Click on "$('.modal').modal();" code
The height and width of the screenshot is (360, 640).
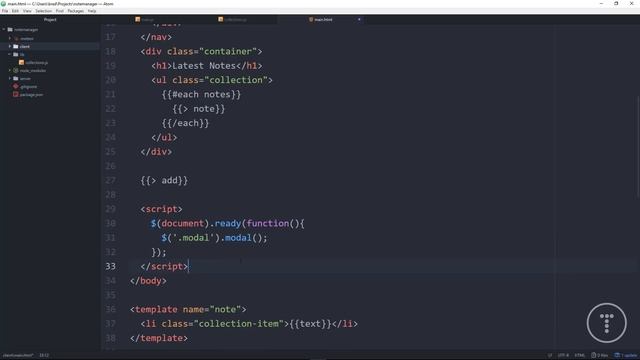pos(214,238)
